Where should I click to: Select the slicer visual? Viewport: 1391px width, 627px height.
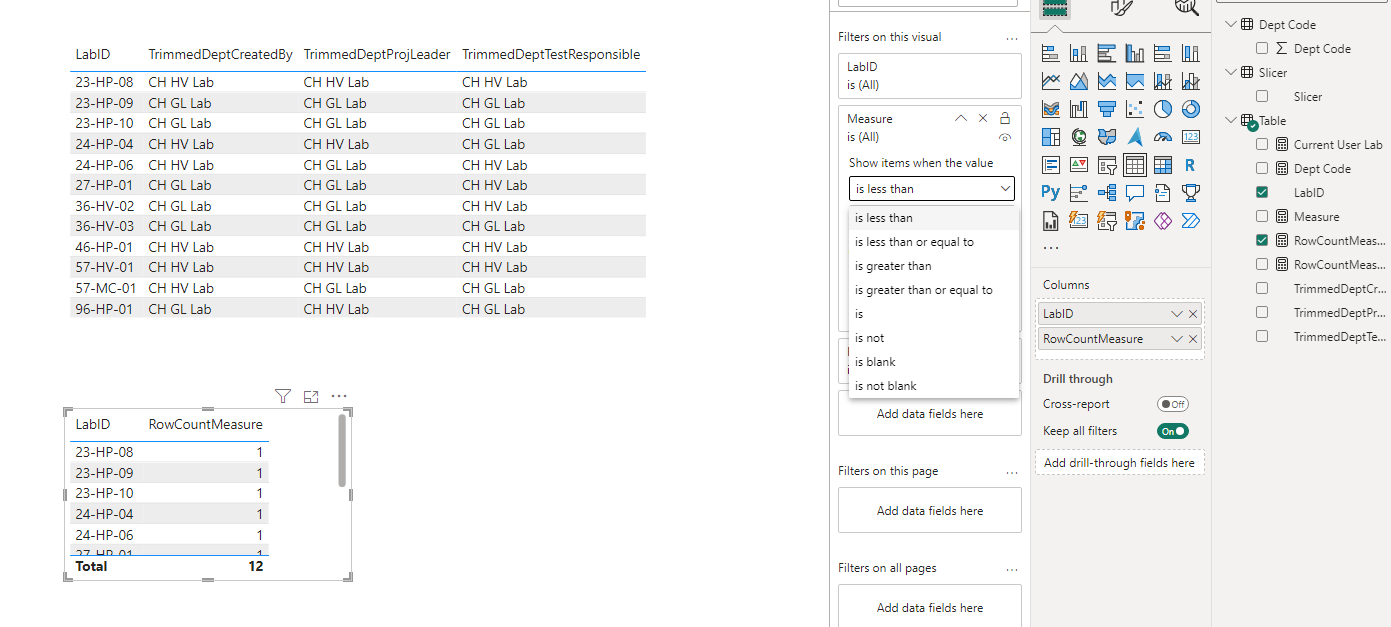pos(1107,165)
